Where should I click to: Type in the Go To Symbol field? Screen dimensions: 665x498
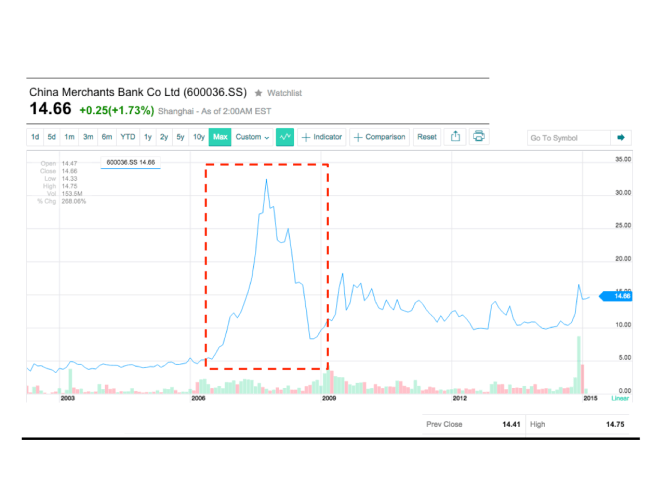coord(566,138)
